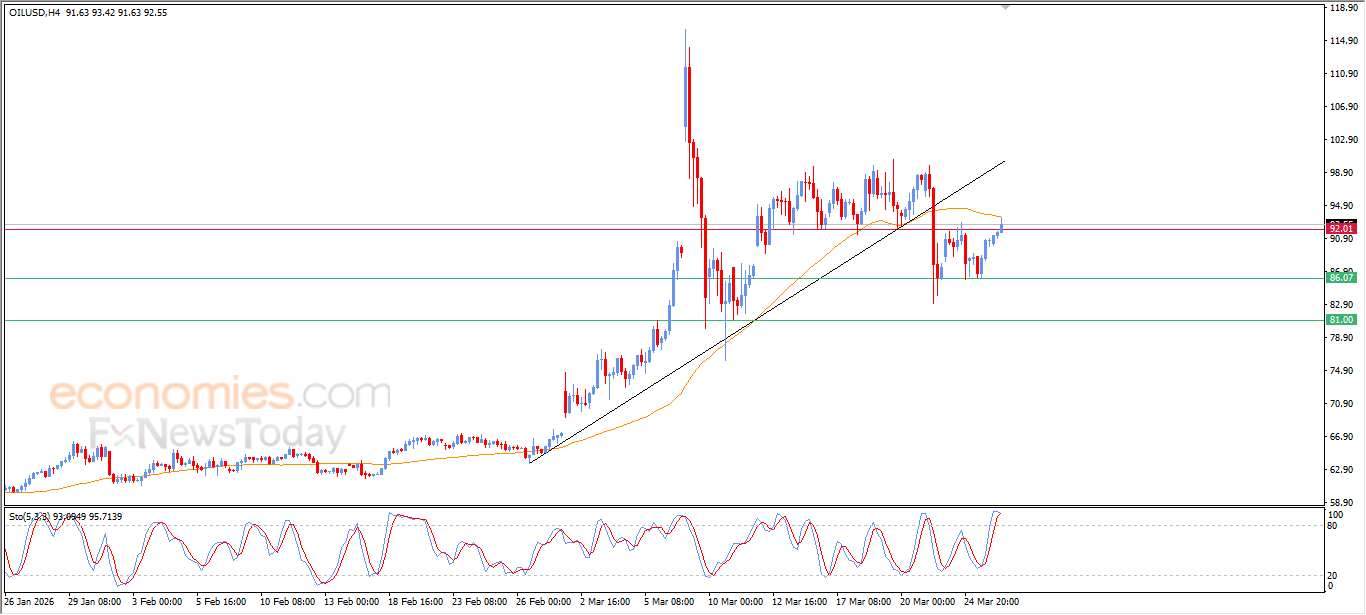This screenshot has height=615, width=1366.
Task: Click the chart shift triangle marker at top
Action: 1006,7
